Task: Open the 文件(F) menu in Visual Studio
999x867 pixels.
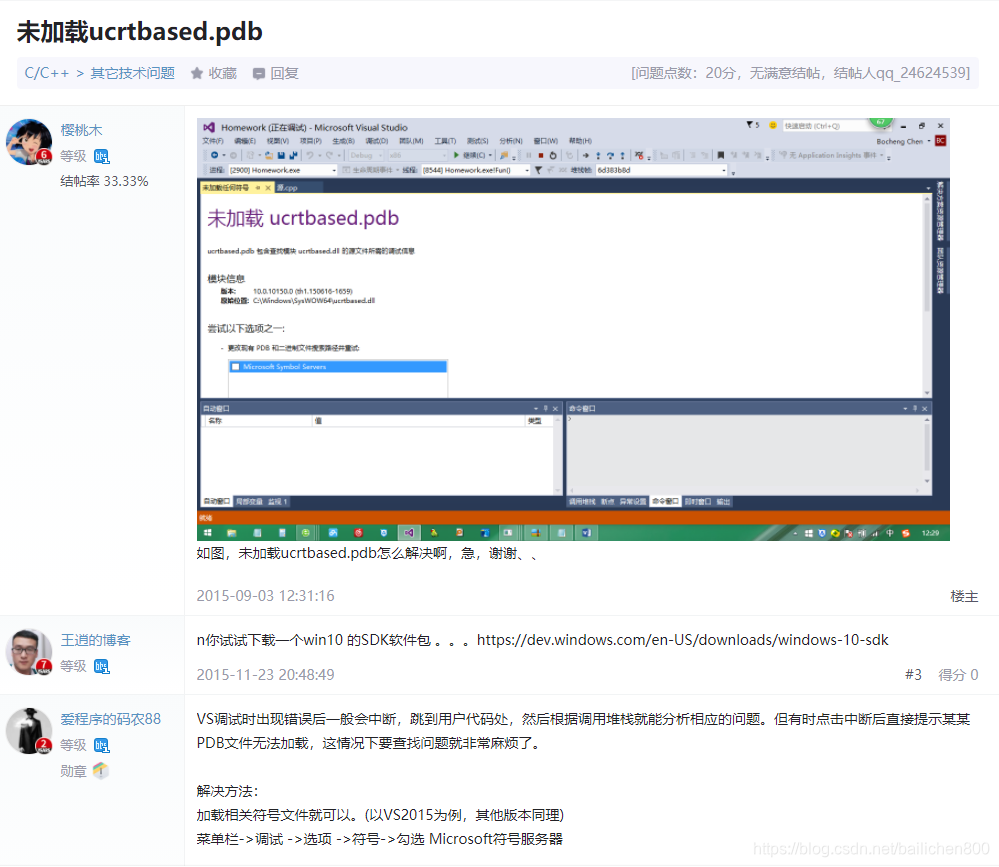Action: point(213,141)
